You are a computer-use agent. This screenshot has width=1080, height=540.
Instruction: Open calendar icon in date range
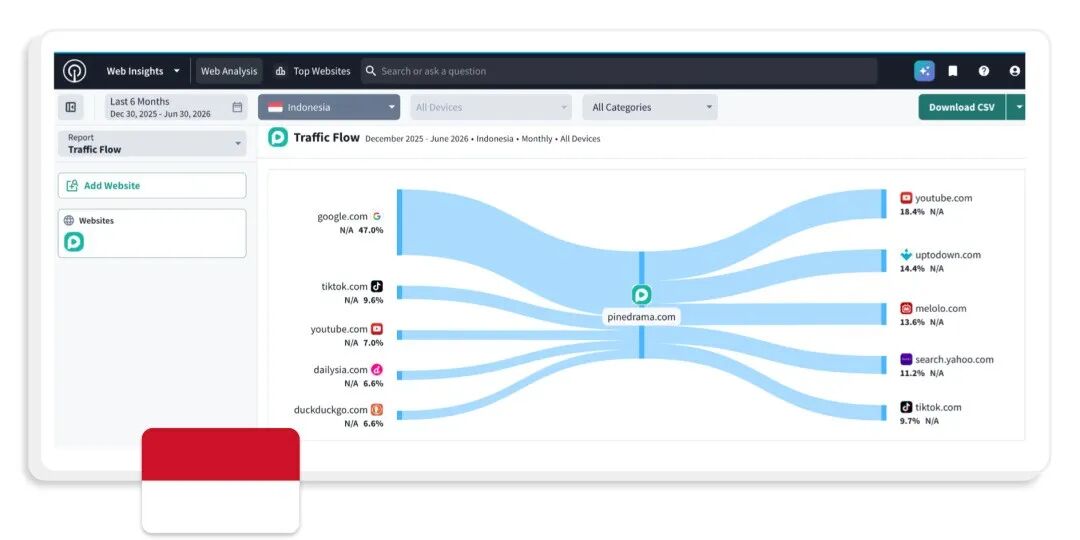[237, 107]
